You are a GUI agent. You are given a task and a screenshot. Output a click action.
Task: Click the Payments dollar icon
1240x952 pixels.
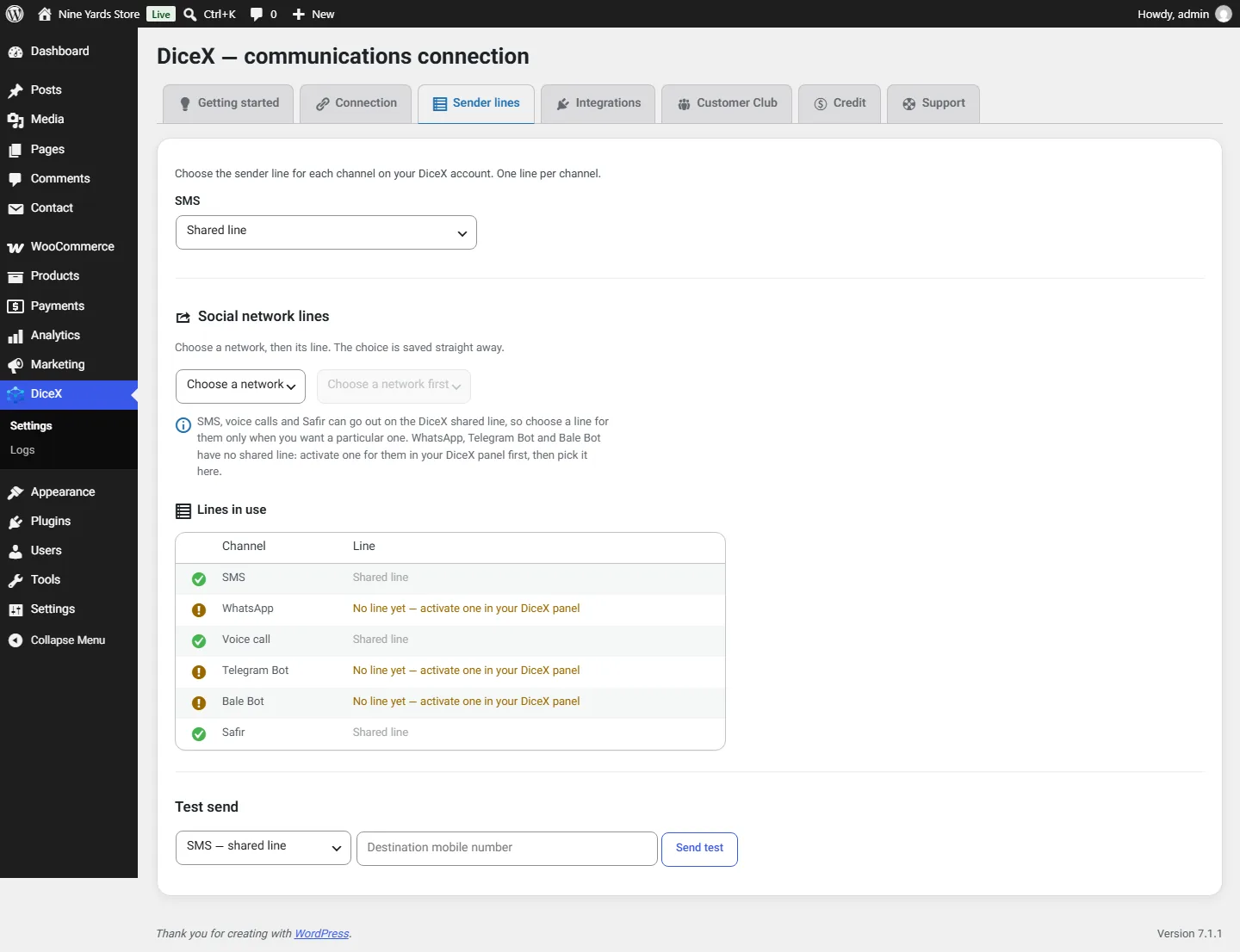tap(15, 306)
